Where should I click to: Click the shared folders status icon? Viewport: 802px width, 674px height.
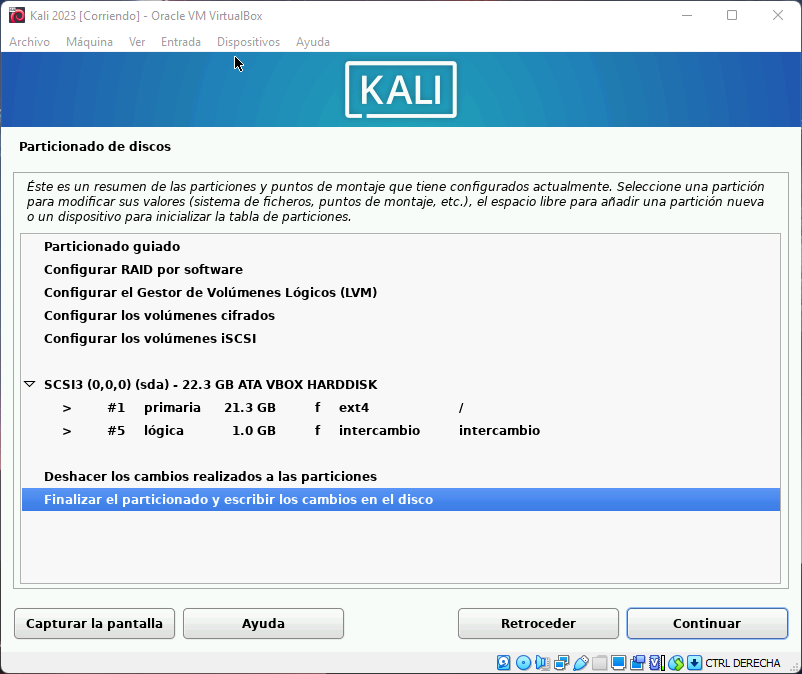tap(599, 663)
